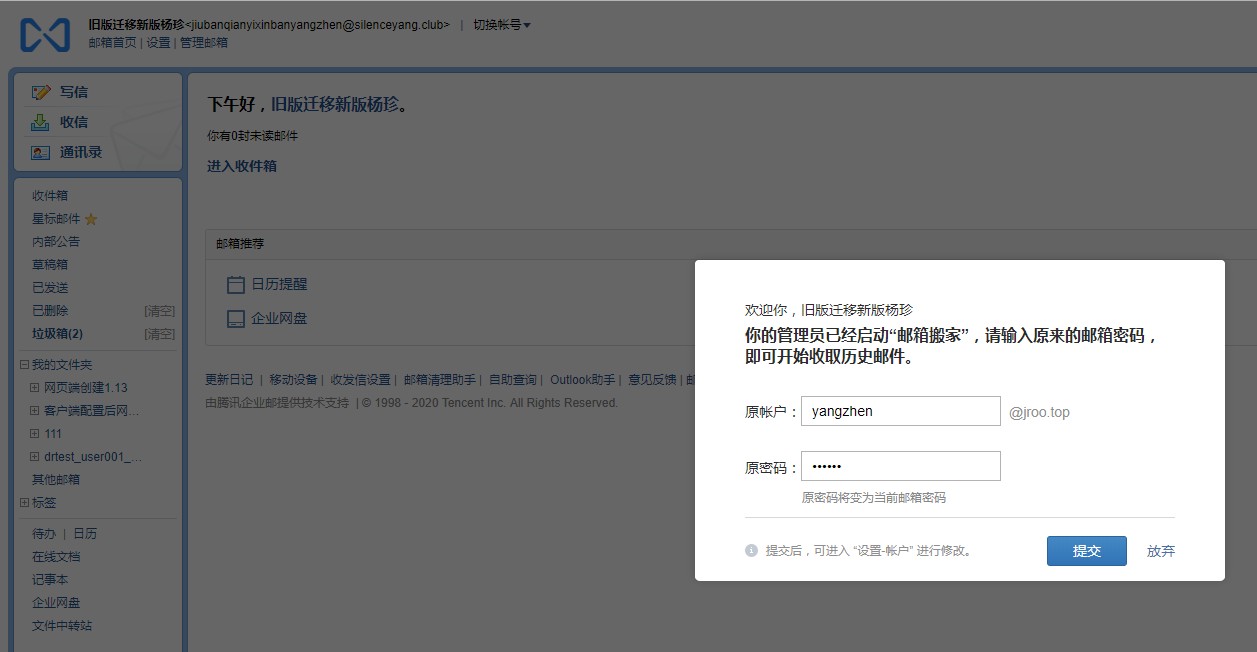Open the 已发送 folder
1257x652 pixels.
click(x=50, y=288)
